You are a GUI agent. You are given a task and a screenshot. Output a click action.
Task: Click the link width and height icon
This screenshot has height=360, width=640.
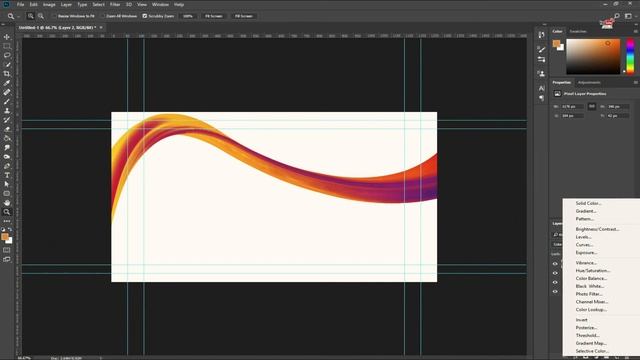[x=592, y=107]
